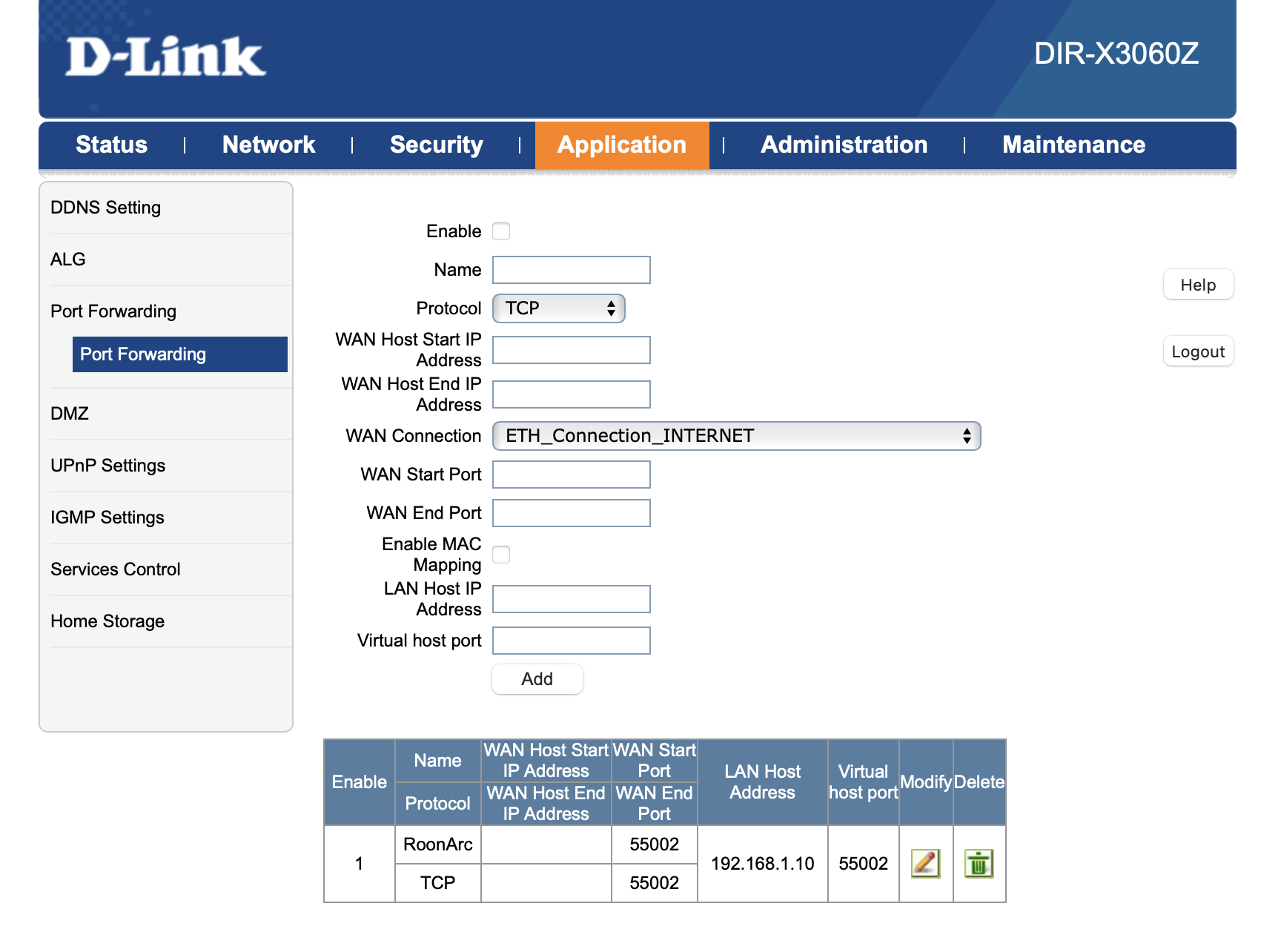Click the Logout button
The height and width of the screenshot is (952, 1281).
pyautogui.click(x=1198, y=351)
